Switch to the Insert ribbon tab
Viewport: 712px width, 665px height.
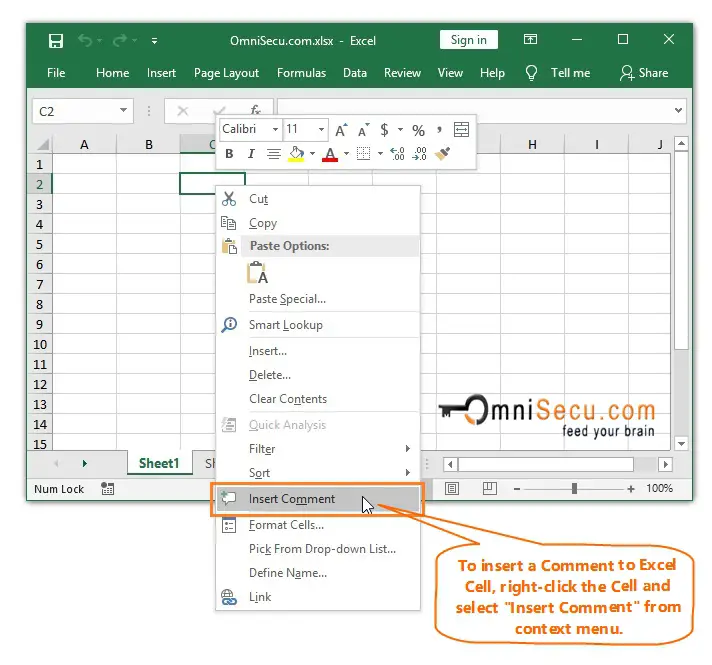[x=161, y=73]
